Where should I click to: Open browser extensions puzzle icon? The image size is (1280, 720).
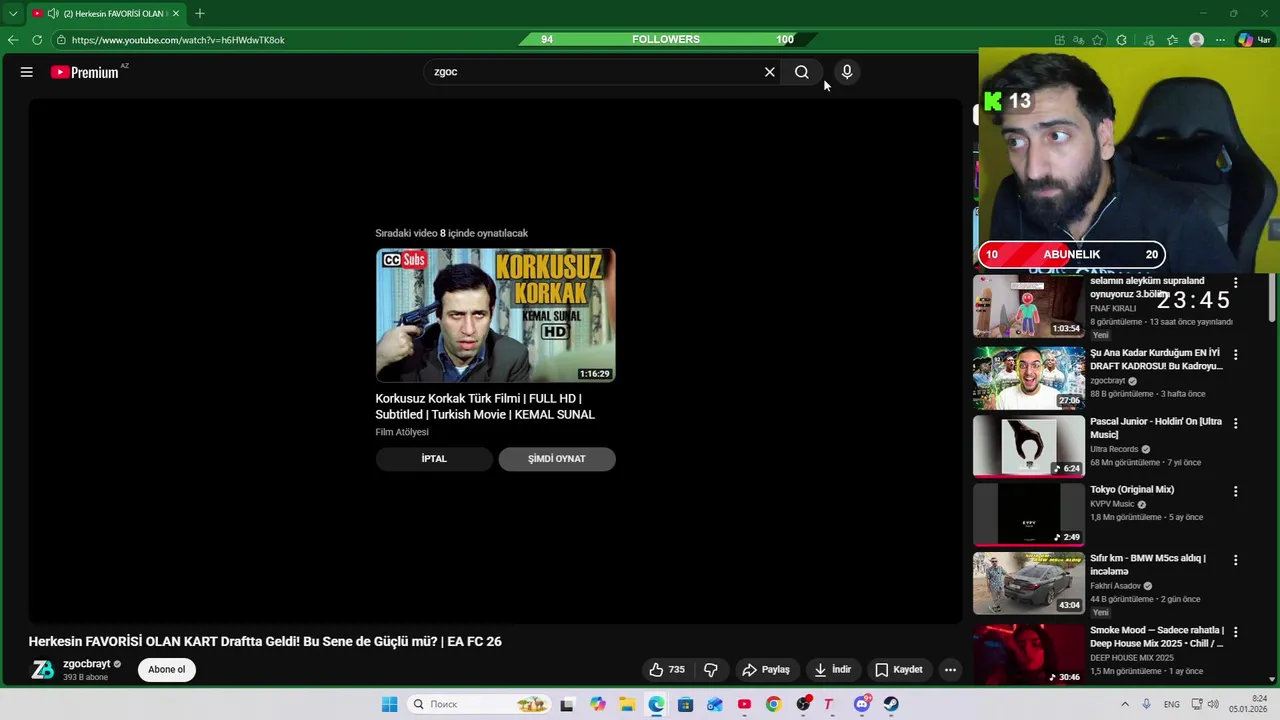coord(1121,40)
